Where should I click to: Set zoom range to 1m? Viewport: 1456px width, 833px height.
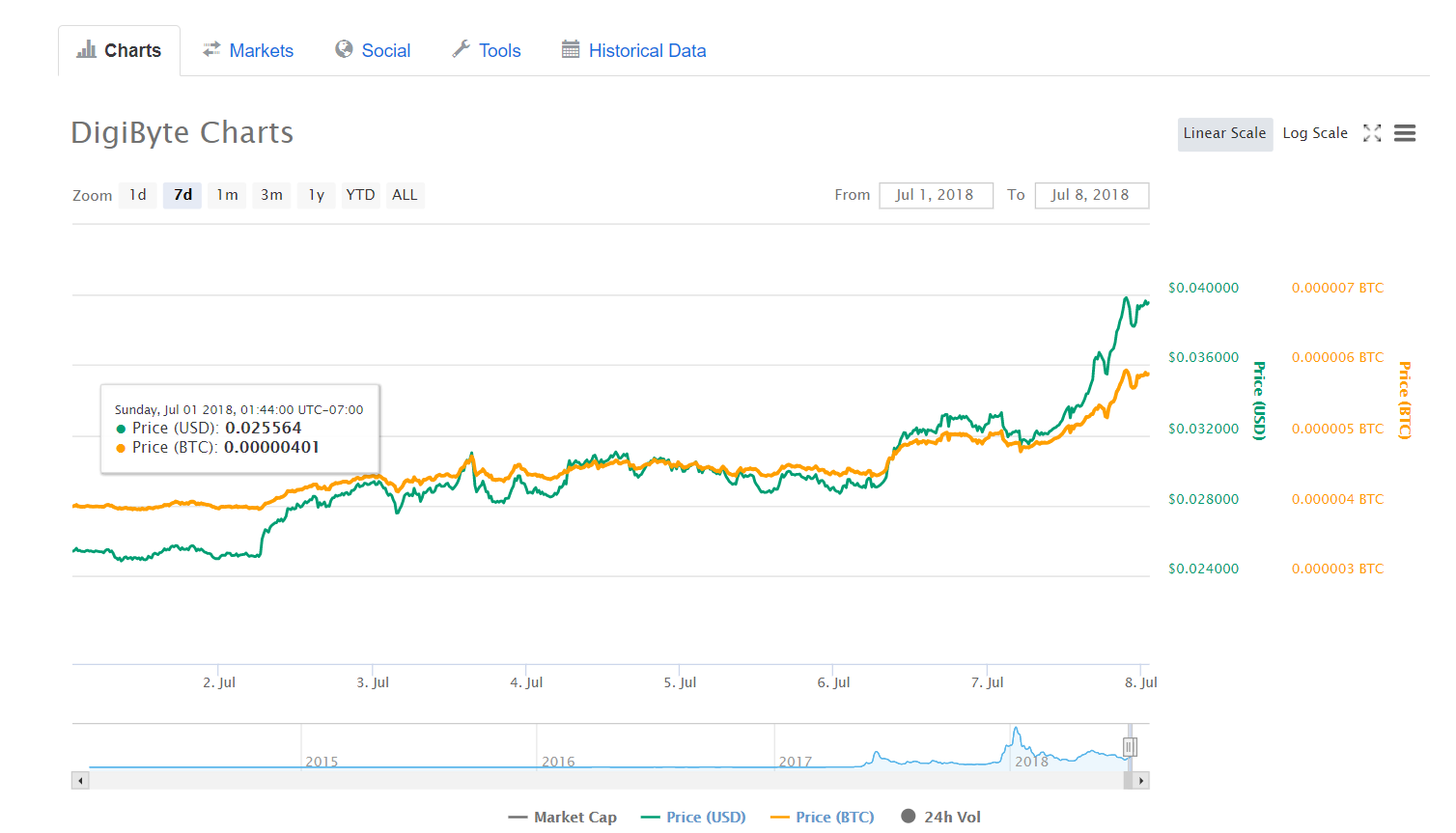[x=227, y=195]
